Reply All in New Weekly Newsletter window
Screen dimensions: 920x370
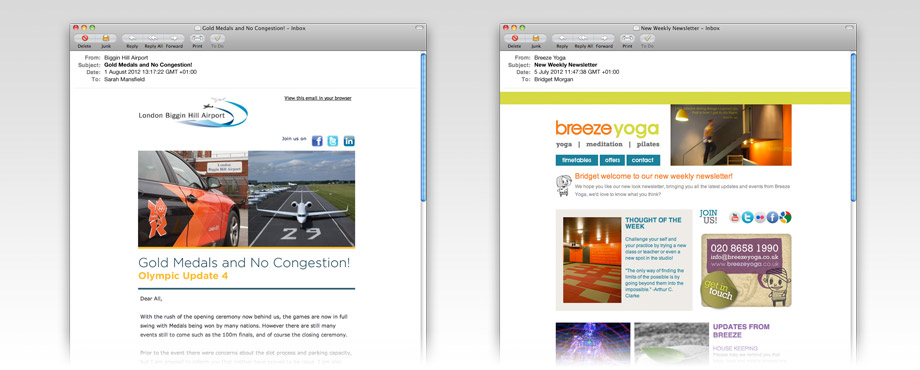point(583,38)
